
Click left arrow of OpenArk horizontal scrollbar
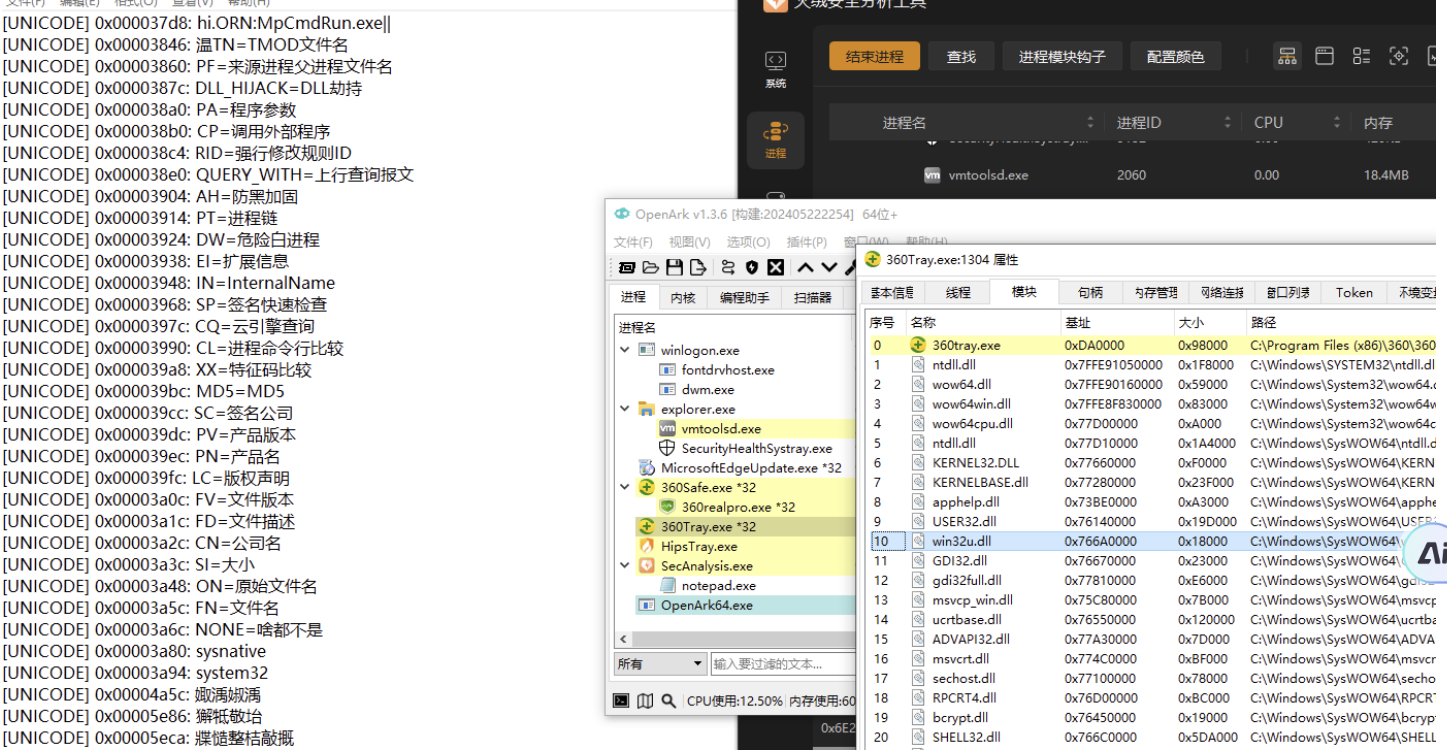click(x=623, y=639)
